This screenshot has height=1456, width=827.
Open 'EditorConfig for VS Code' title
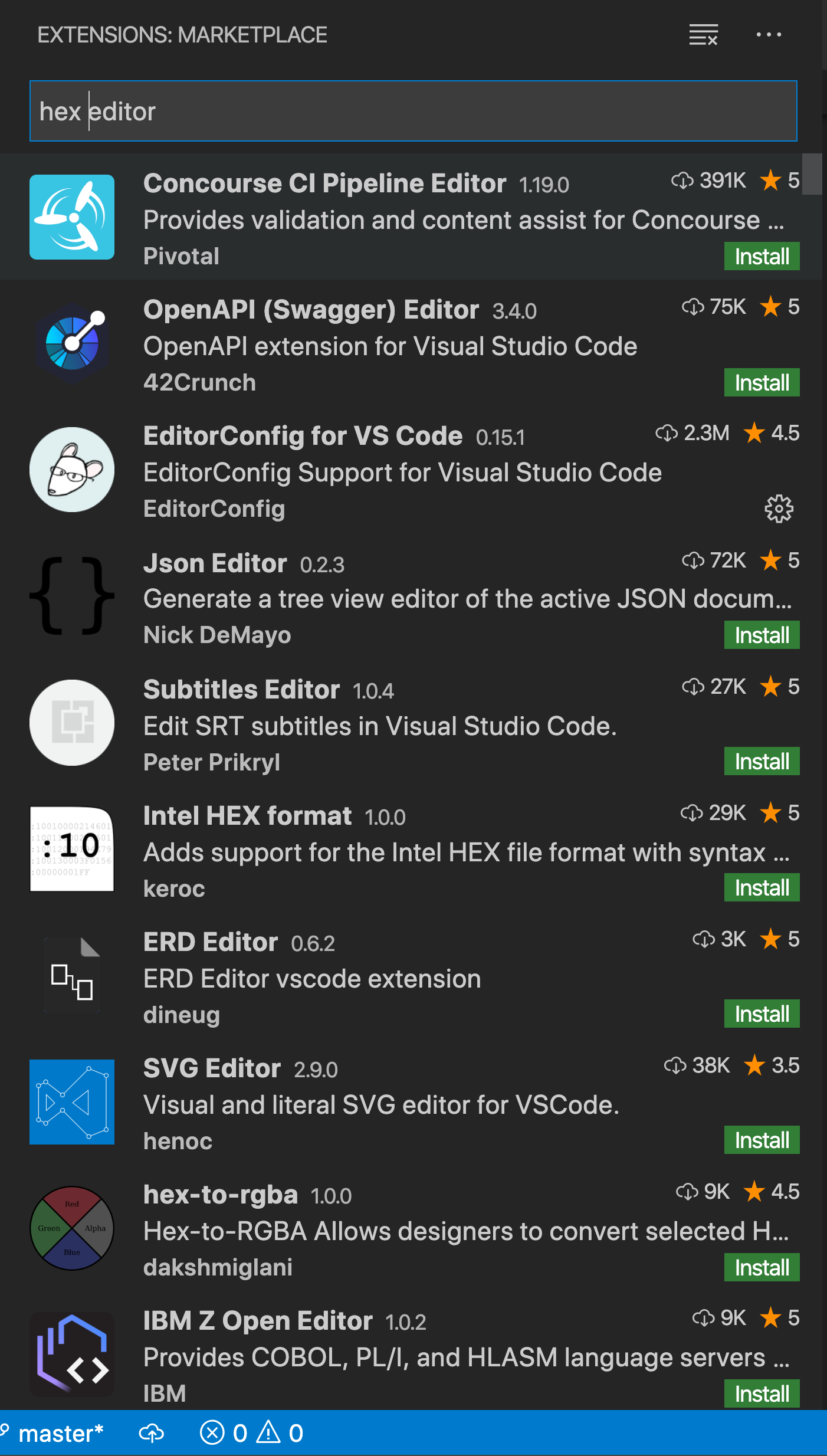303,436
